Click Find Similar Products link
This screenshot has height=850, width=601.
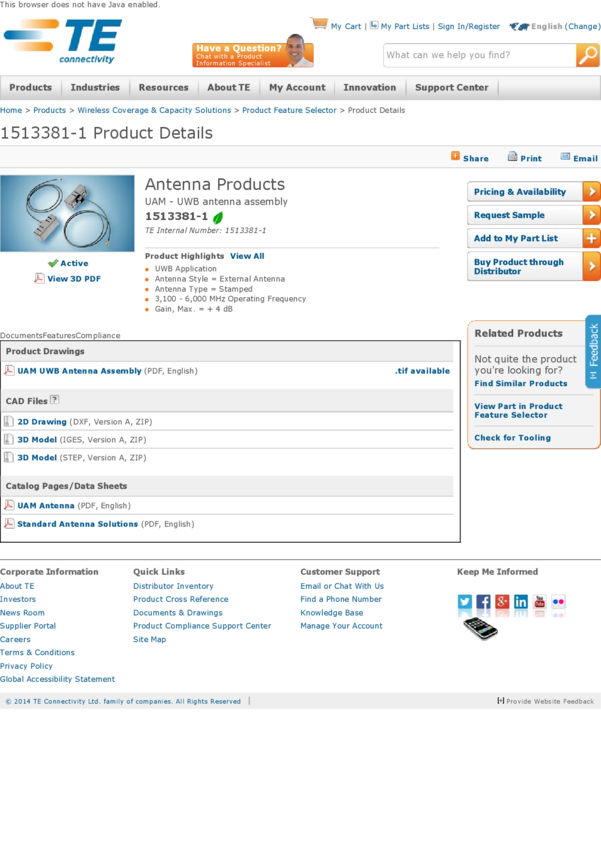pyautogui.click(x=521, y=383)
